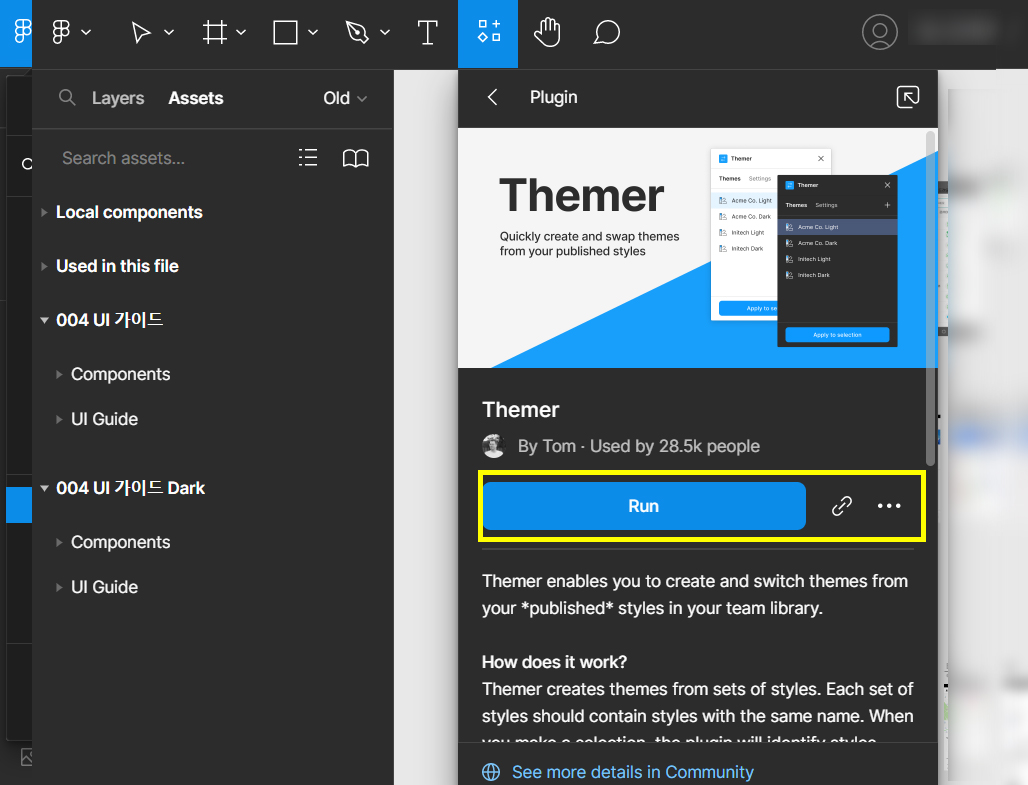Open the plugin more options menu

(889, 506)
